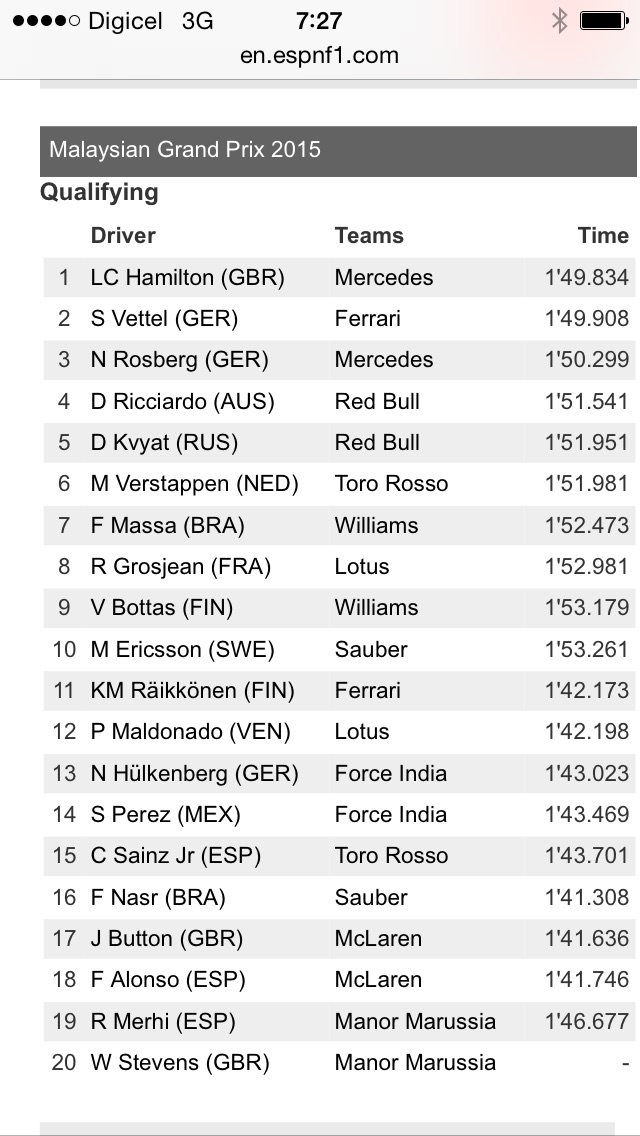
Task: Click the Qualifying section heading
Action: [99, 192]
